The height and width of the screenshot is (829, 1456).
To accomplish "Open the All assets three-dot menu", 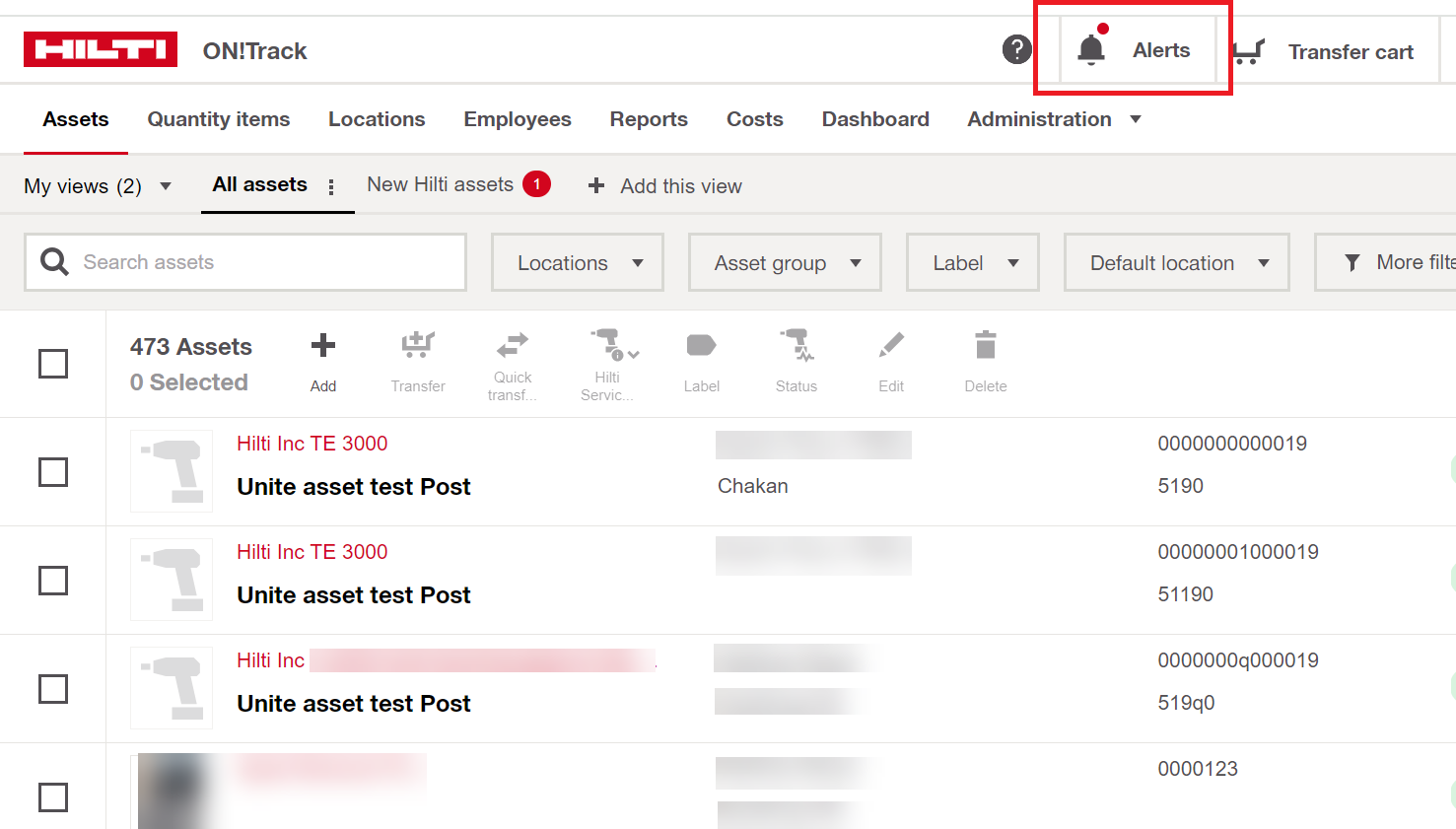I will coord(331,186).
